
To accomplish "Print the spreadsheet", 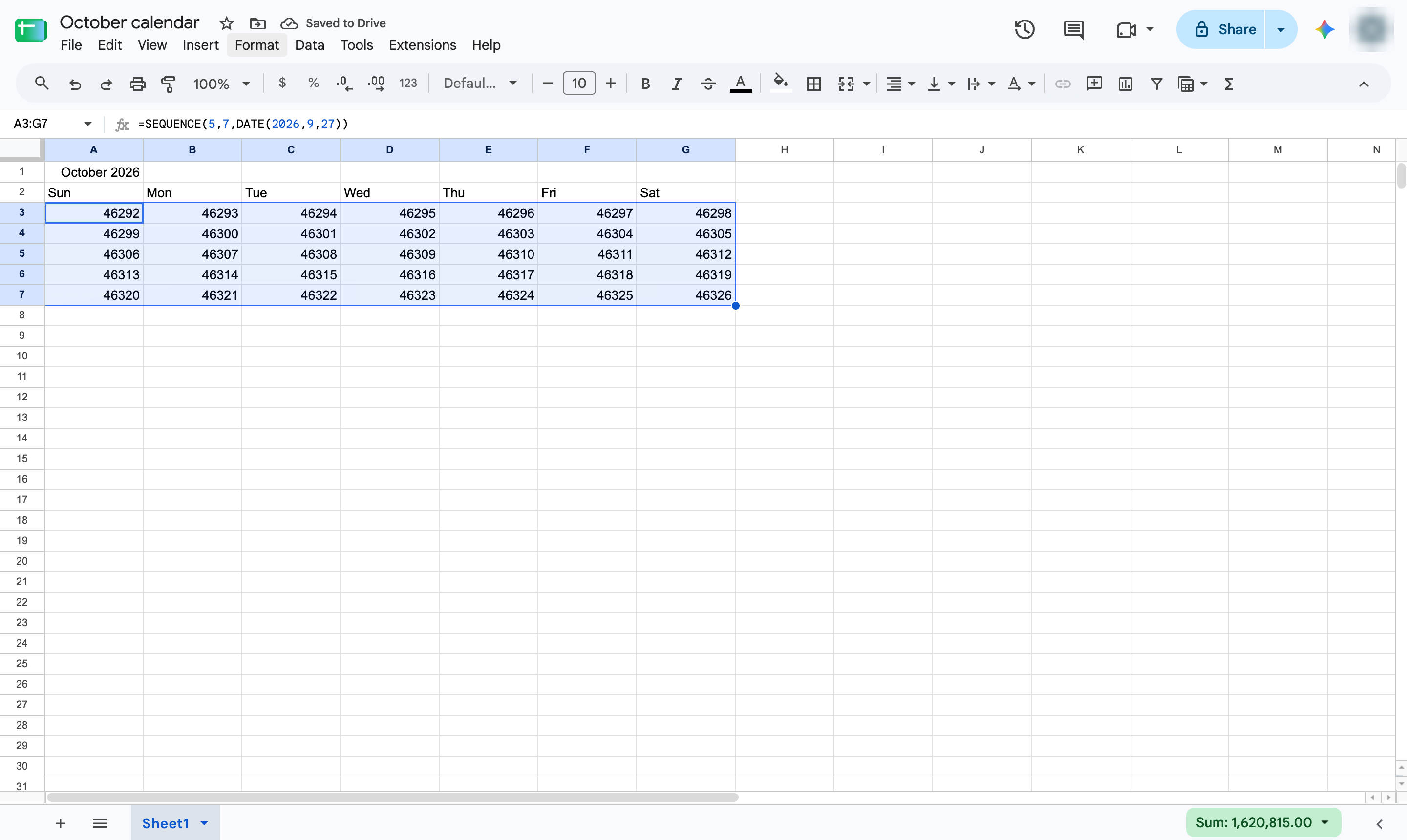I will (138, 84).
